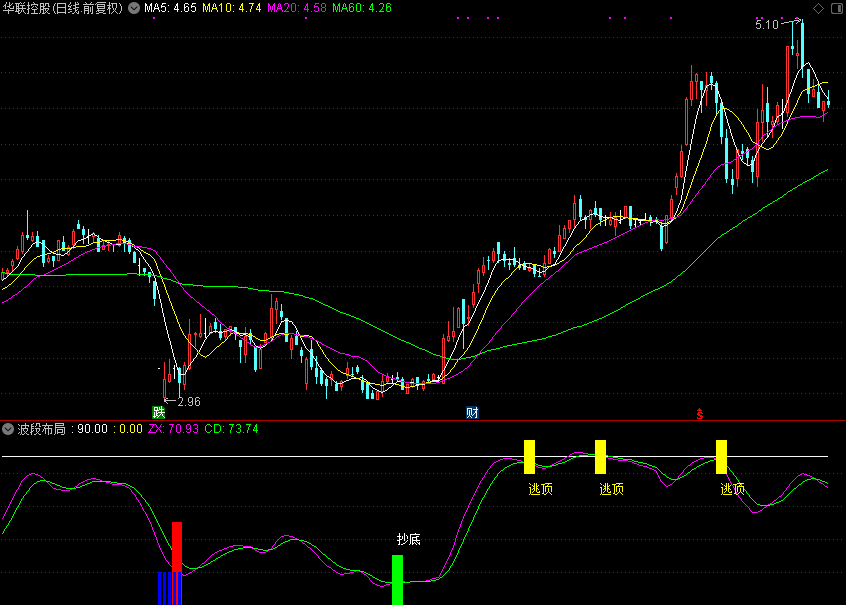Image resolution: width=846 pixels, height=605 pixels.
Task: Select the 华联控股 stock title
Action: (x=62, y=8)
